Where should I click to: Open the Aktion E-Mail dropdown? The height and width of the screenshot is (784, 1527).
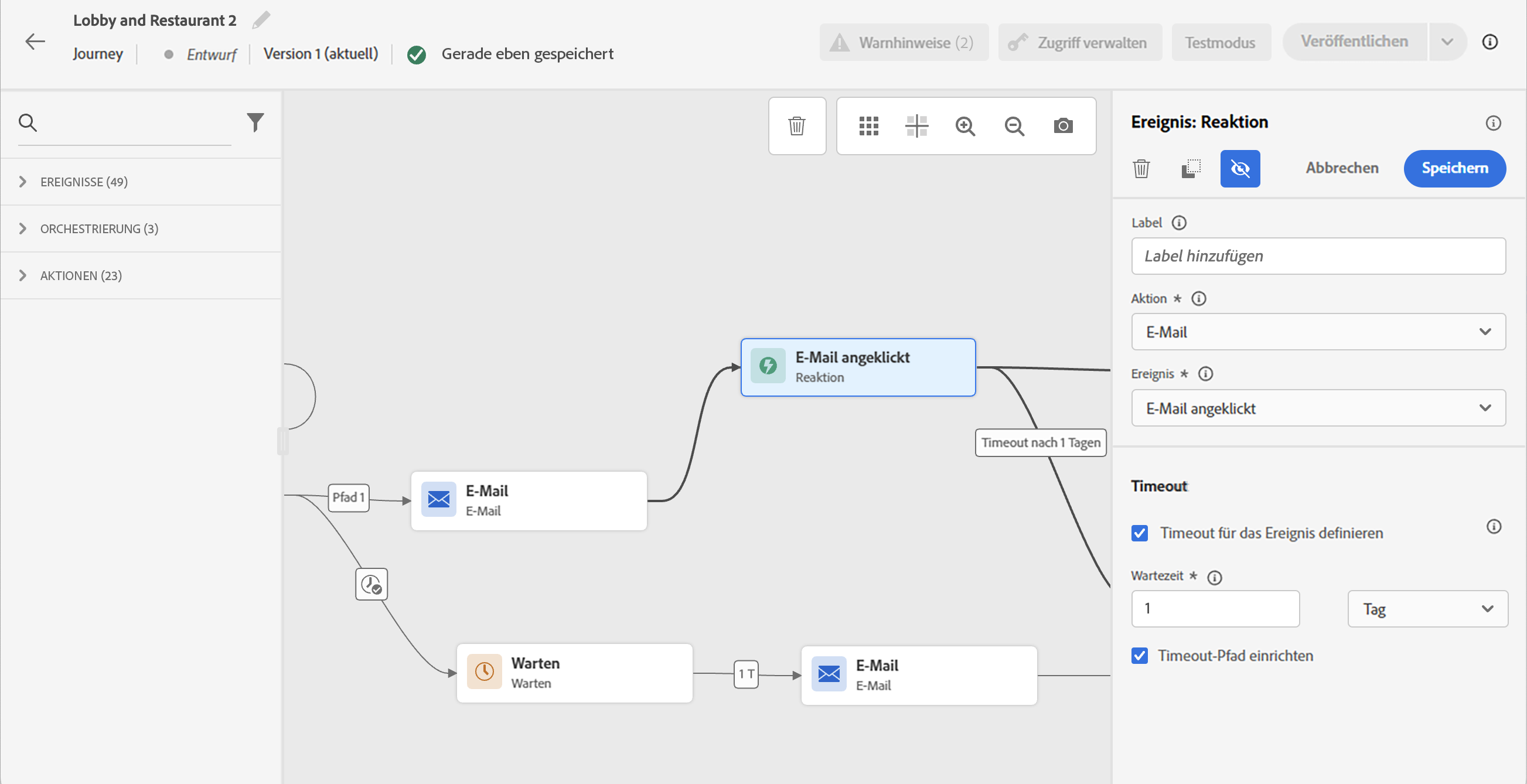[x=1318, y=332]
